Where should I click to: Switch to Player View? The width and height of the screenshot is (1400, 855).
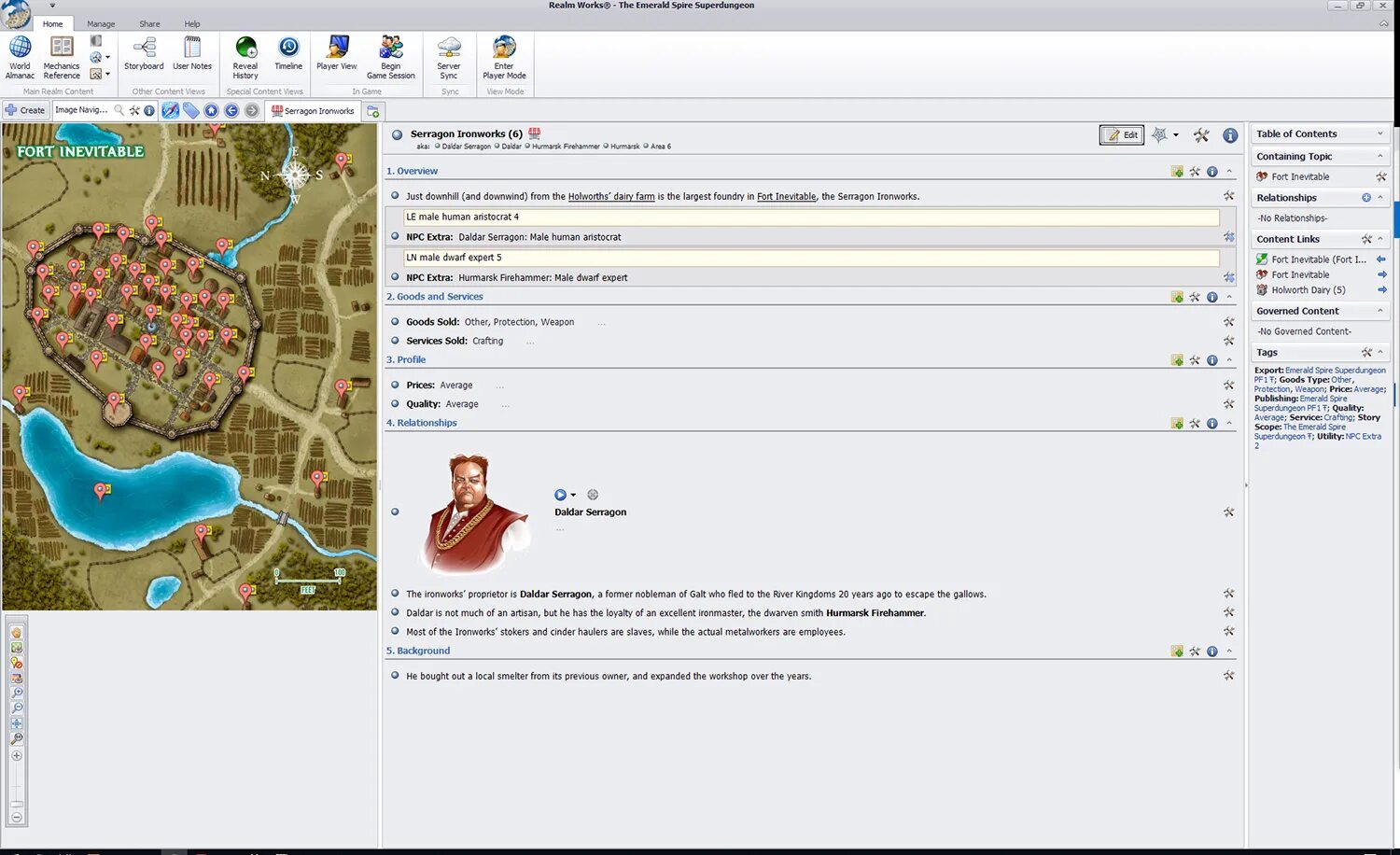(336, 53)
